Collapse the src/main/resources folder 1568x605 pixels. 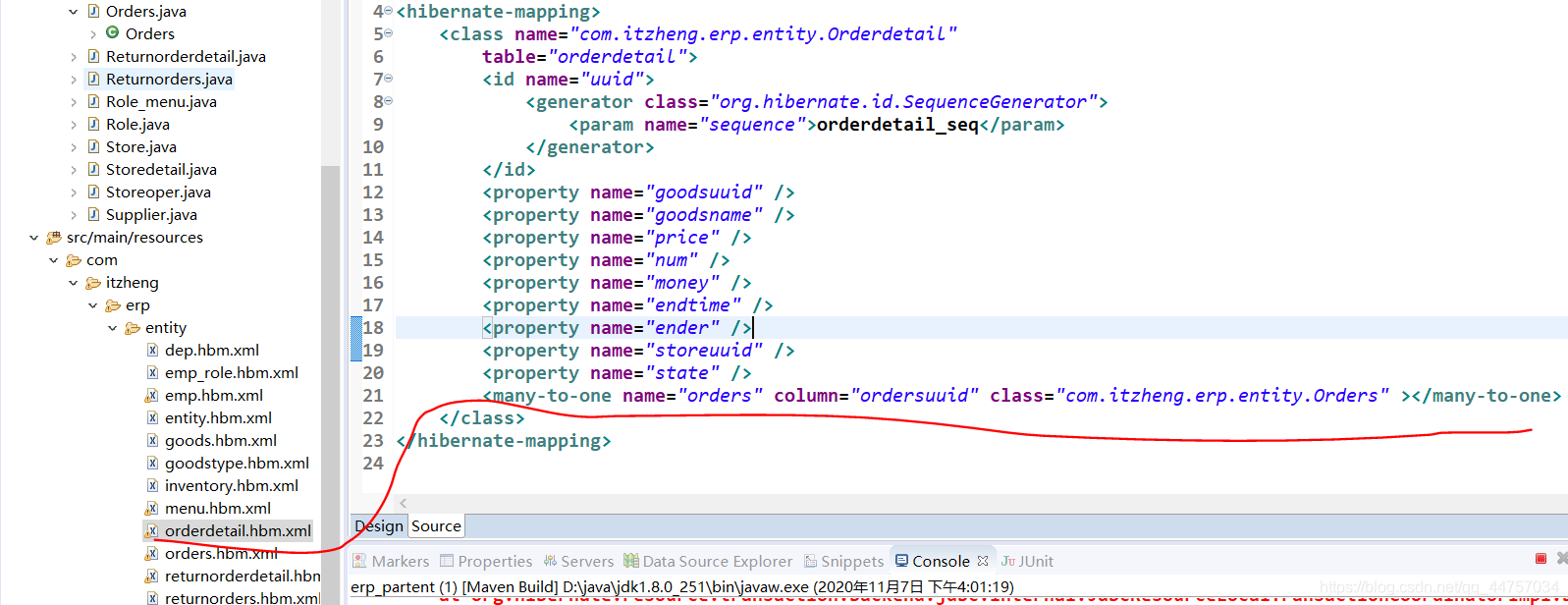(x=34, y=238)
